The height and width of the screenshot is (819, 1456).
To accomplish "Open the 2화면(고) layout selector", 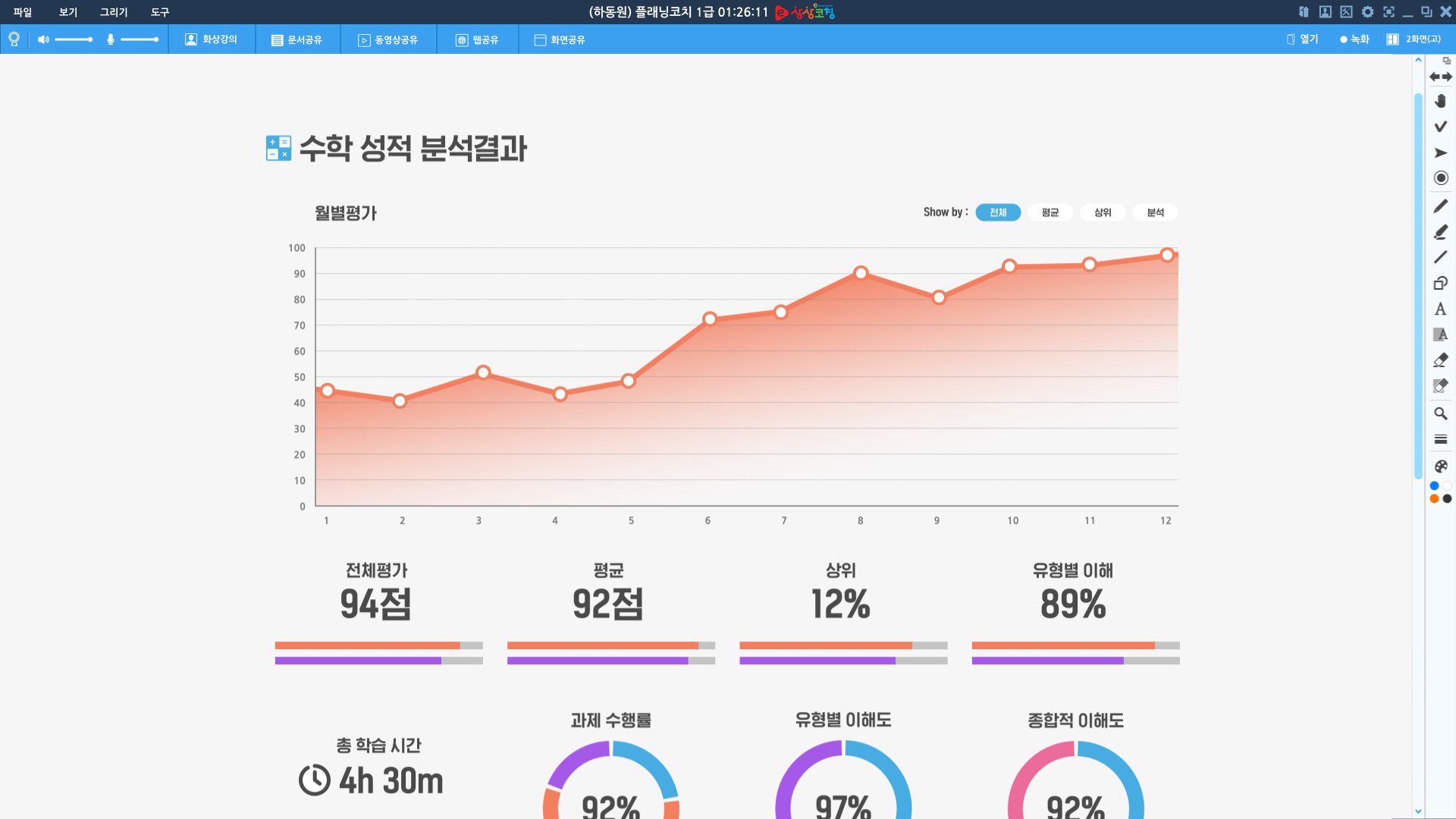I will click(1414, 39).
